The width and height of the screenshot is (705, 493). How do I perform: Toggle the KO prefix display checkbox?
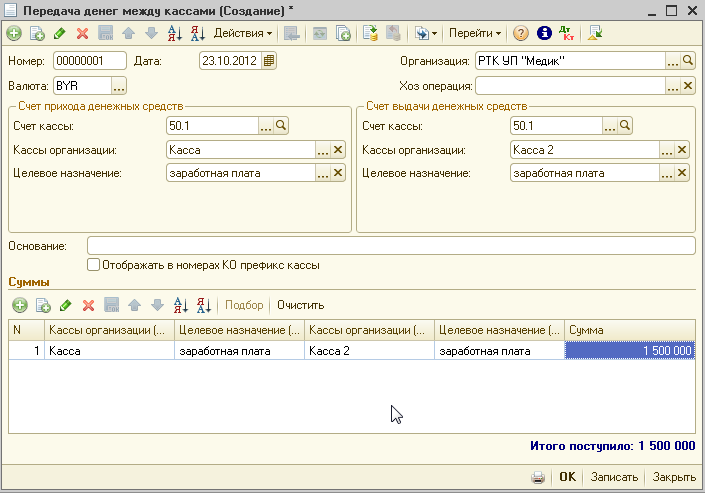click(94, 265)
